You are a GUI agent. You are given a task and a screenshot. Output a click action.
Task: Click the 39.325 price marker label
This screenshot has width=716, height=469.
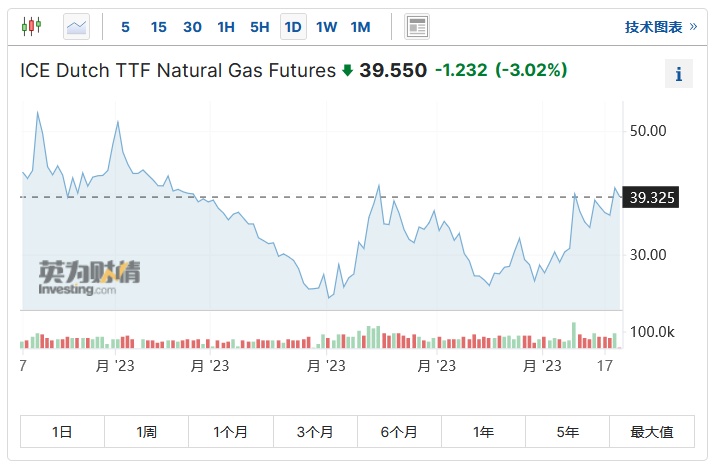click(x=652, y=198)
